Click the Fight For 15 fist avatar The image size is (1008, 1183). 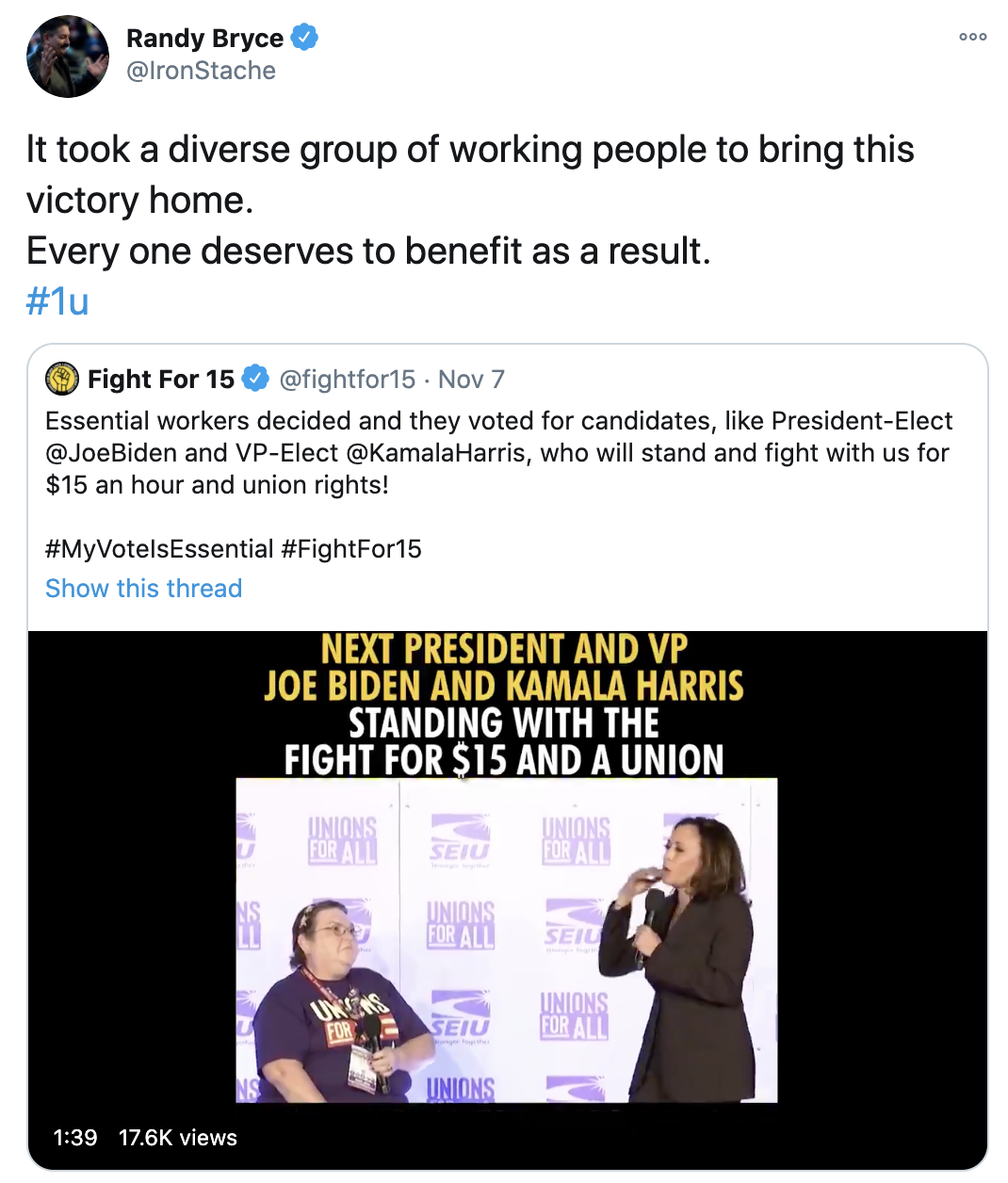pos(62,379)
